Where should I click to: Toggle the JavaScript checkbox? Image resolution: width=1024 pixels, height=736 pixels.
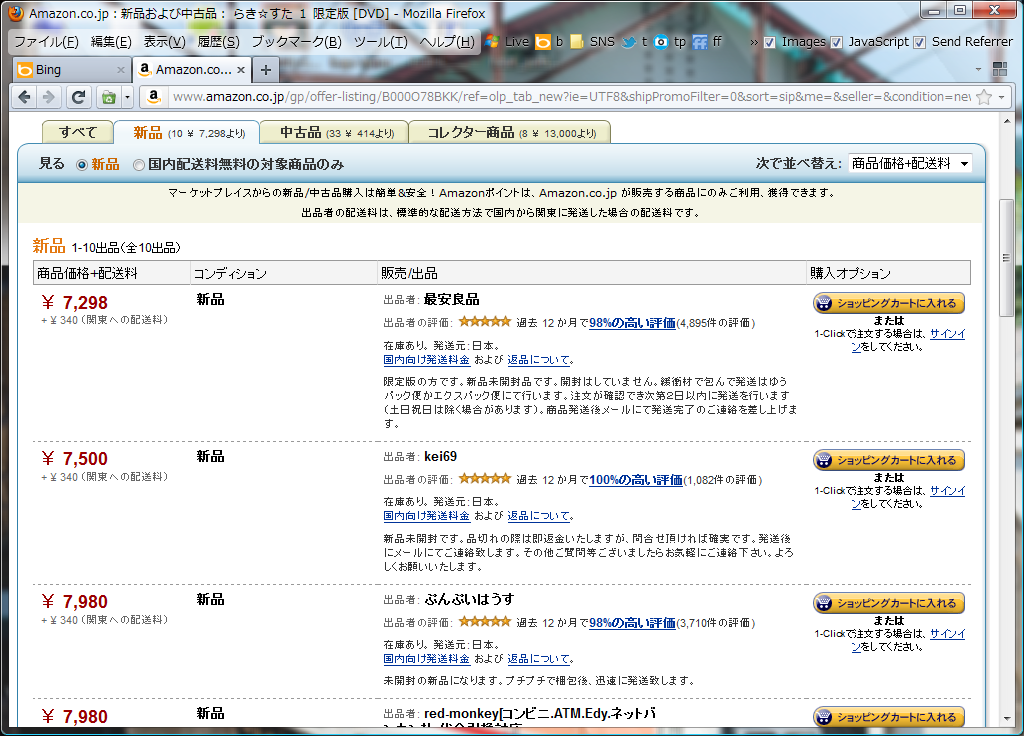pyautogui.click(x=837, y=42)
